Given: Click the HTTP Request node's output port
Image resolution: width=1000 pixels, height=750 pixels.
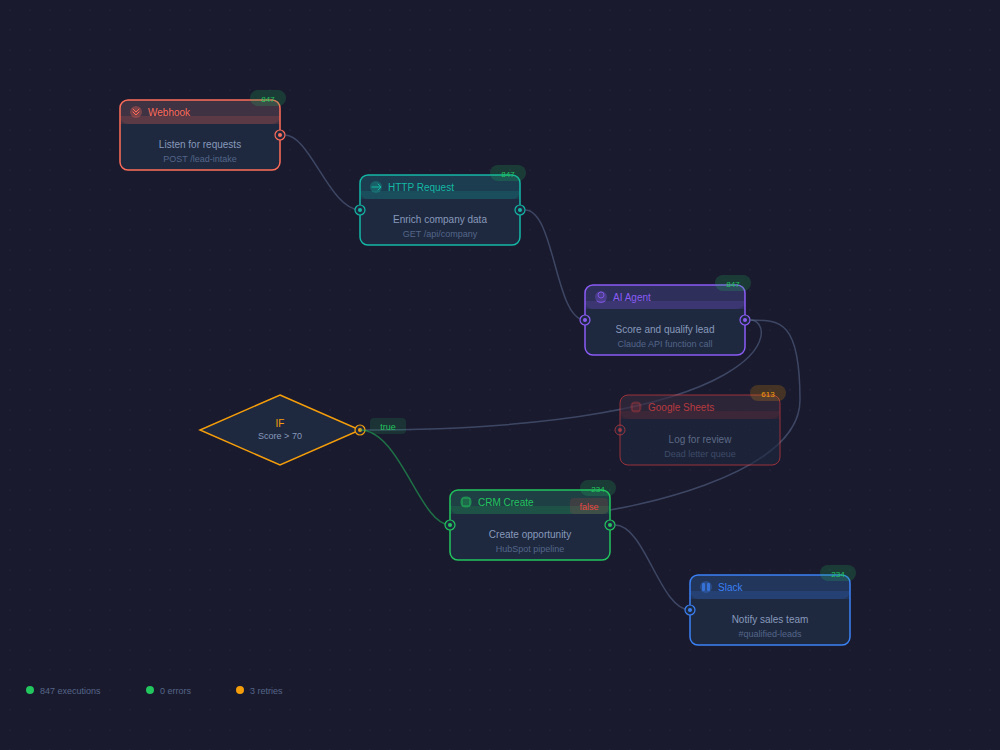Looking at the screenshot, I should pos(520,210).
